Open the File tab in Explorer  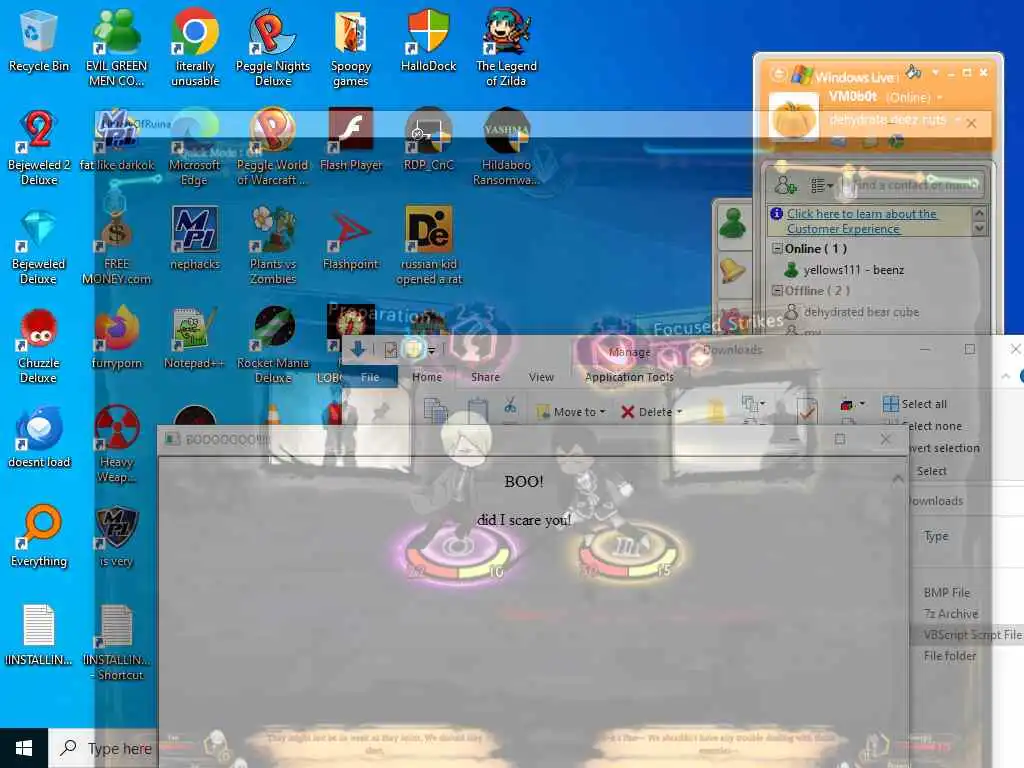370,377
